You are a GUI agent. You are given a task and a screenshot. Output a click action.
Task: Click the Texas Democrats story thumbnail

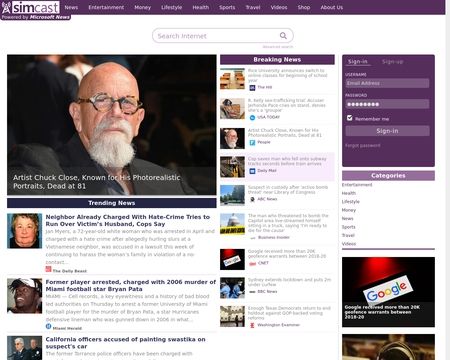232,316
